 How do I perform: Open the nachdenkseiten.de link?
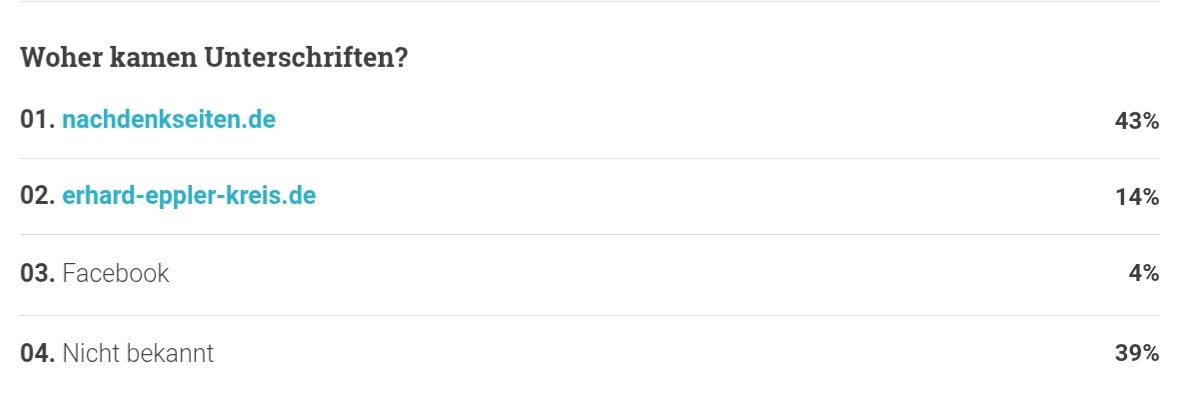coord(168,120)
